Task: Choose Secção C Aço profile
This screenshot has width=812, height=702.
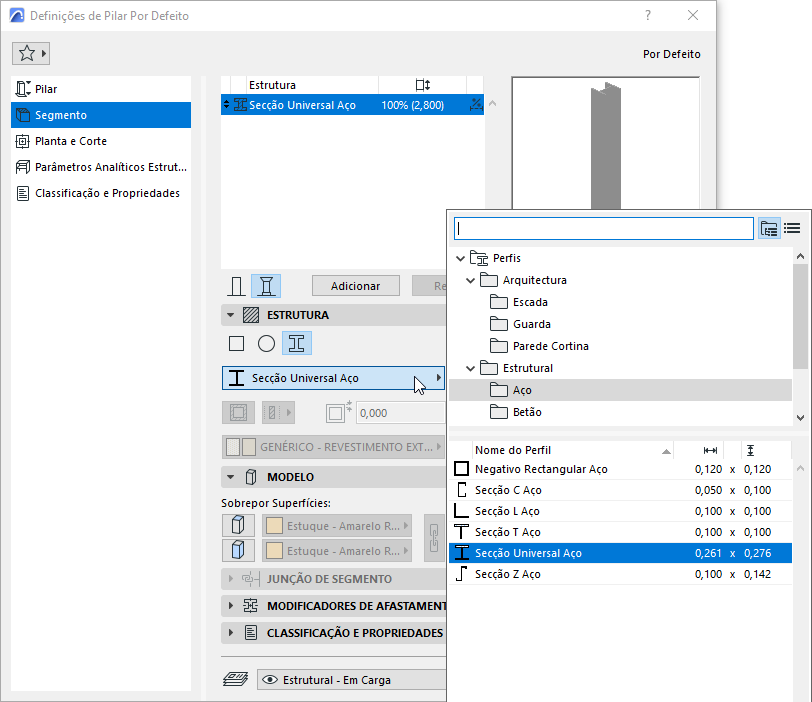Action: [x=620, y=490]
